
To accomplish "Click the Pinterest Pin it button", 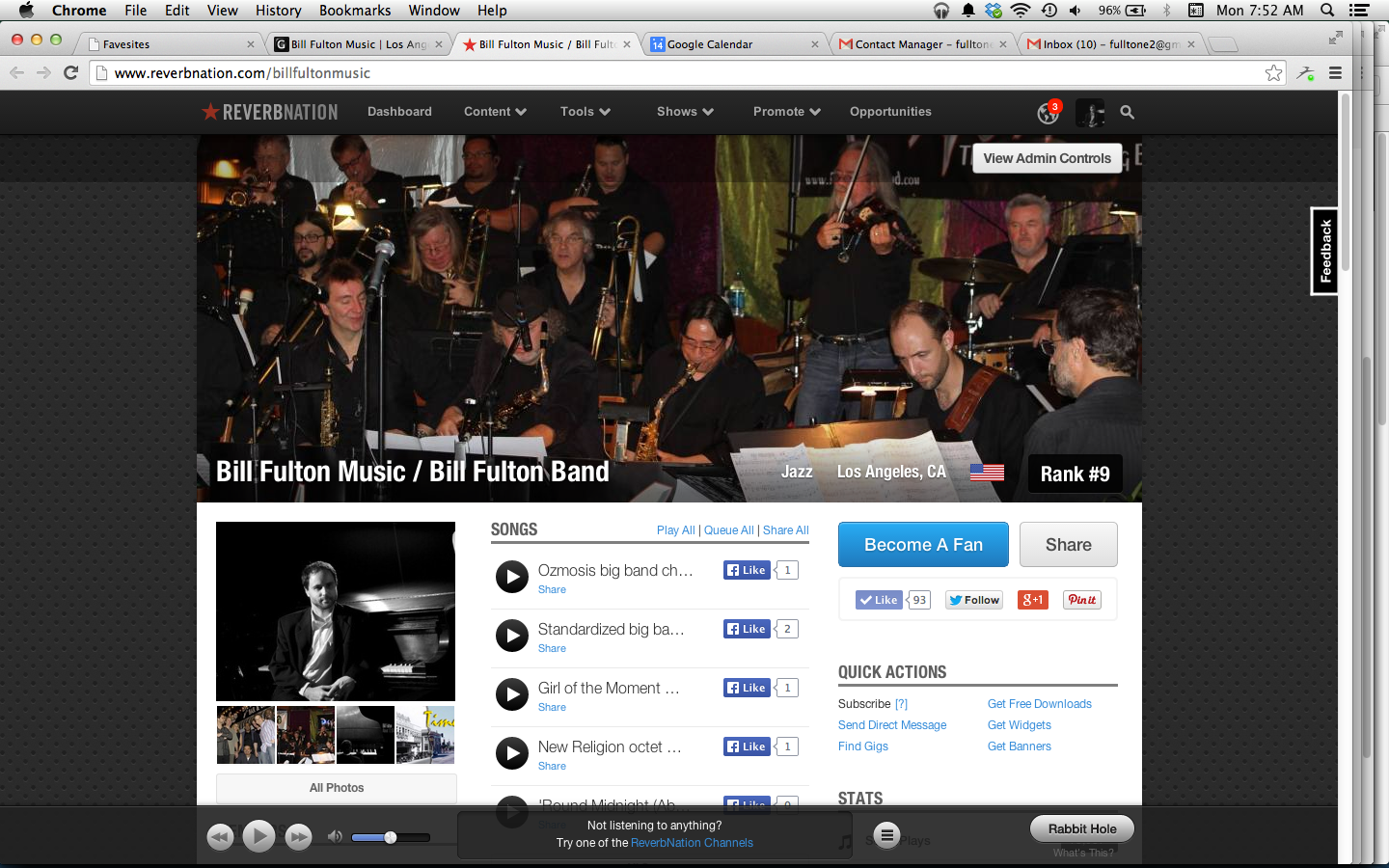I will (1082, 600).
